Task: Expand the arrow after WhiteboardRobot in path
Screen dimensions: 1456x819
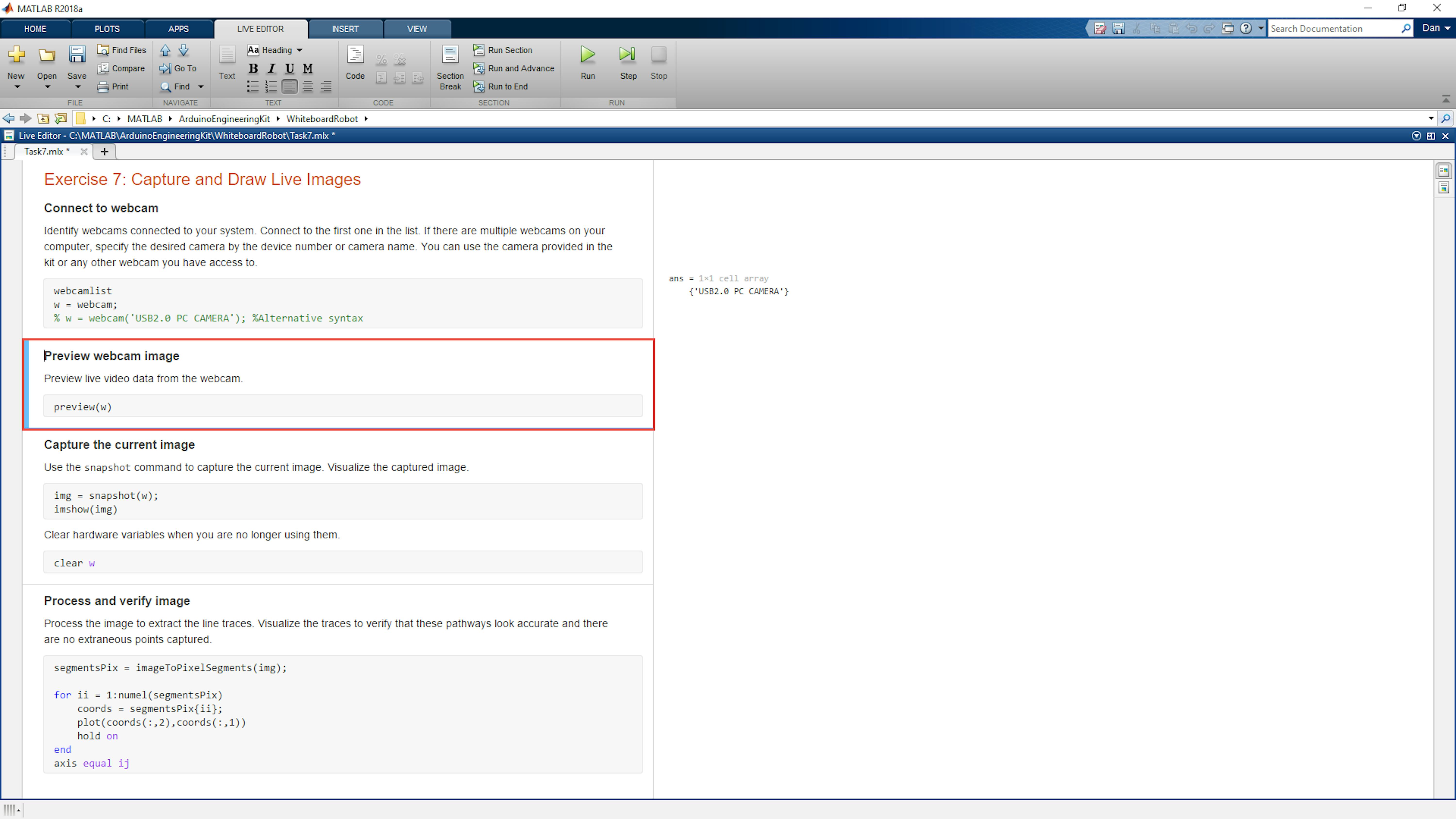Action: click(366, 119)
